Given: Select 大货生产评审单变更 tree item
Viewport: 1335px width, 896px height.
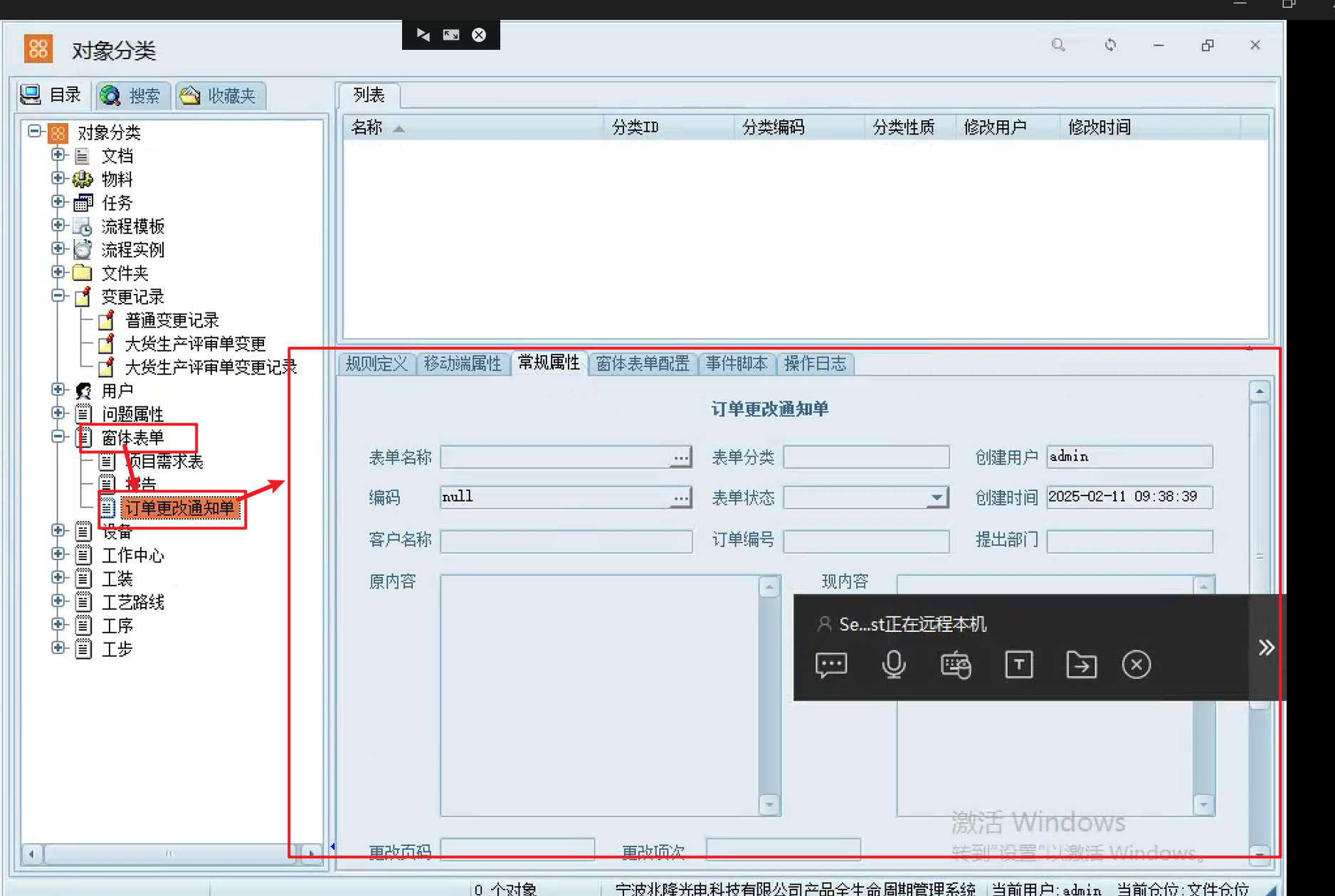Looking at the screenshot, I should 195,344.
